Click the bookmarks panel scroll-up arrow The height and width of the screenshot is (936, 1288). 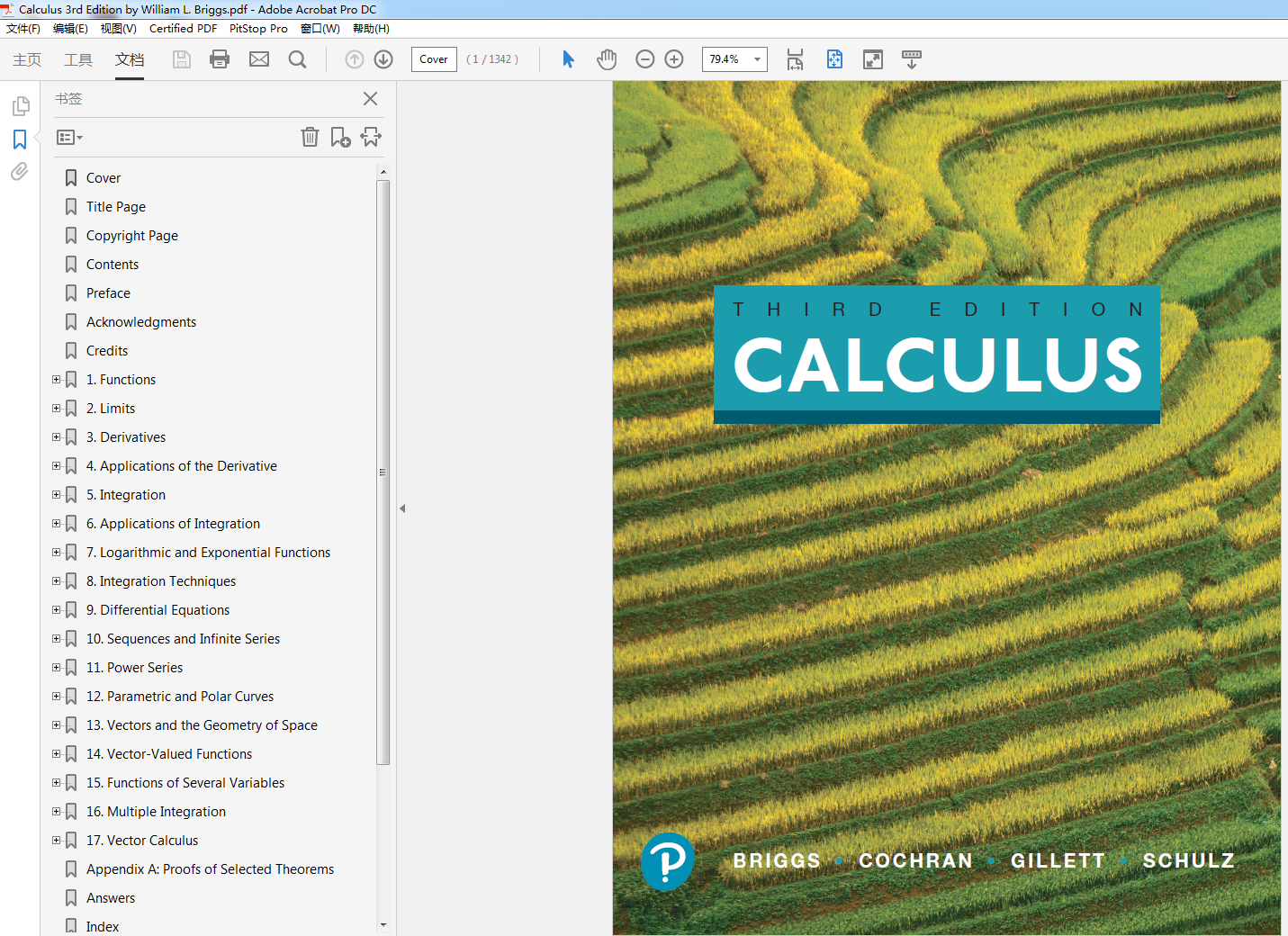(x=383, y=171)
